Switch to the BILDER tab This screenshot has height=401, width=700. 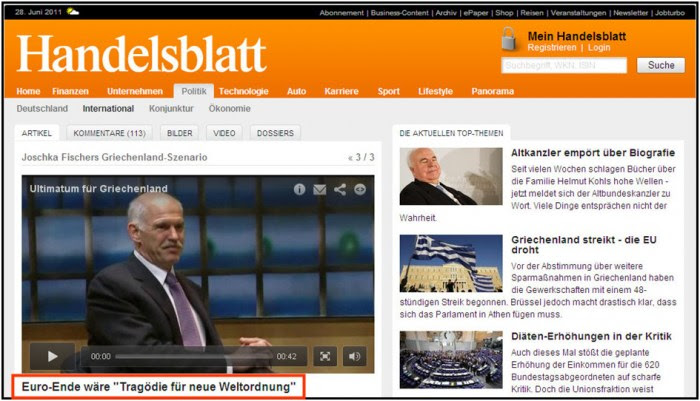[179, 133]
